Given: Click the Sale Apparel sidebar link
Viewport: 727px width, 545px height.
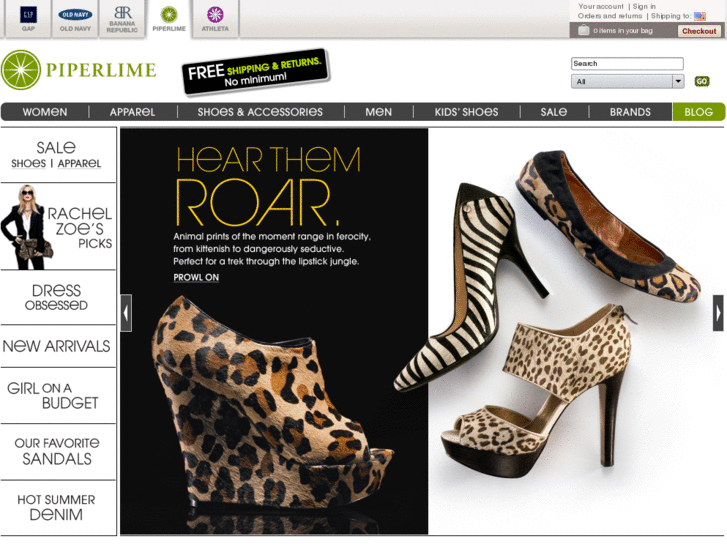Looking at the screenshot, I should tap(79, 163).
